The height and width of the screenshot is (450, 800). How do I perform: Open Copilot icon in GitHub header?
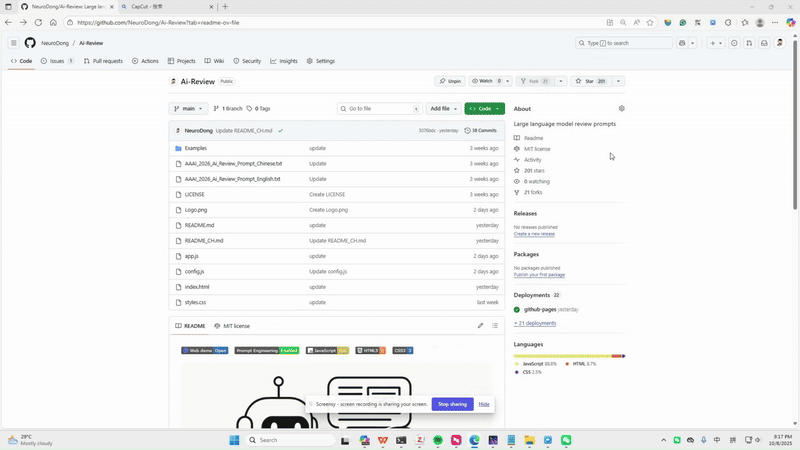pos(682,43)
